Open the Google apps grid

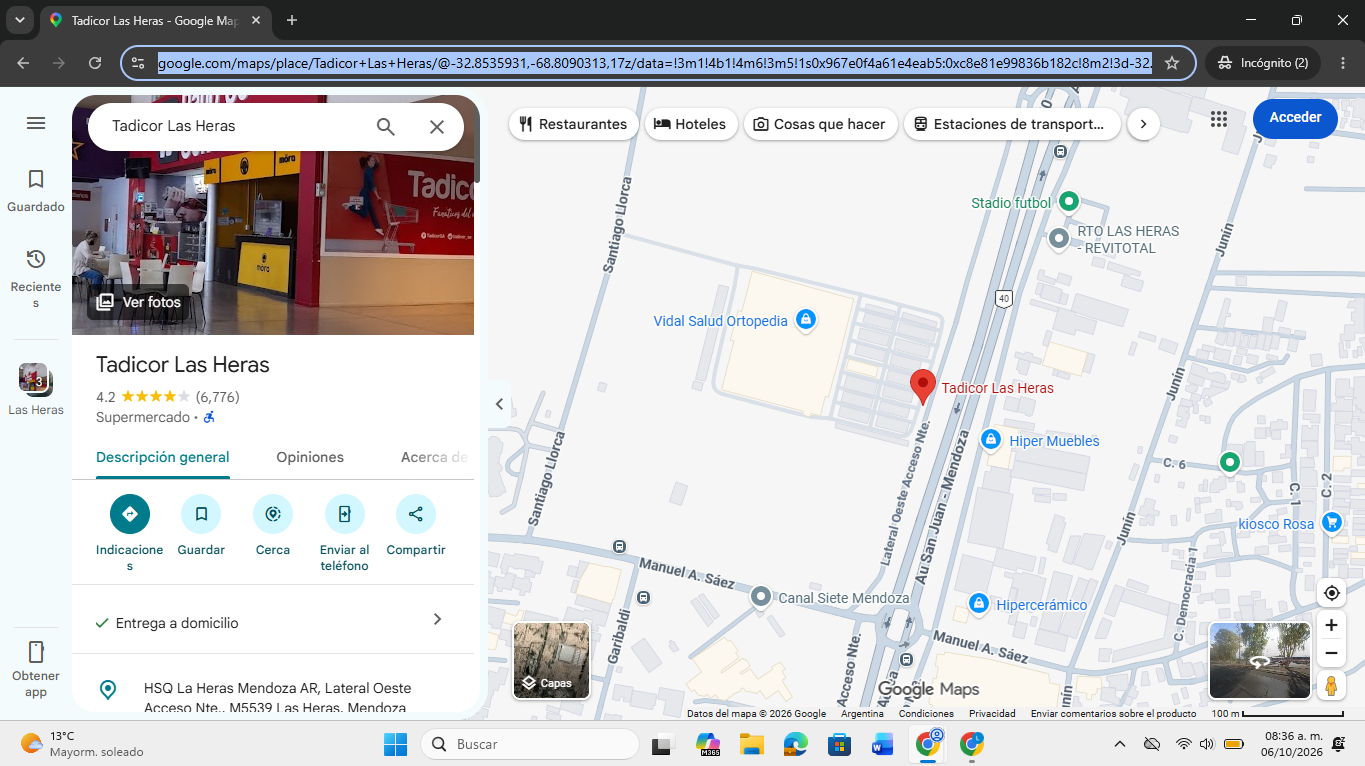click(1218, 119)
